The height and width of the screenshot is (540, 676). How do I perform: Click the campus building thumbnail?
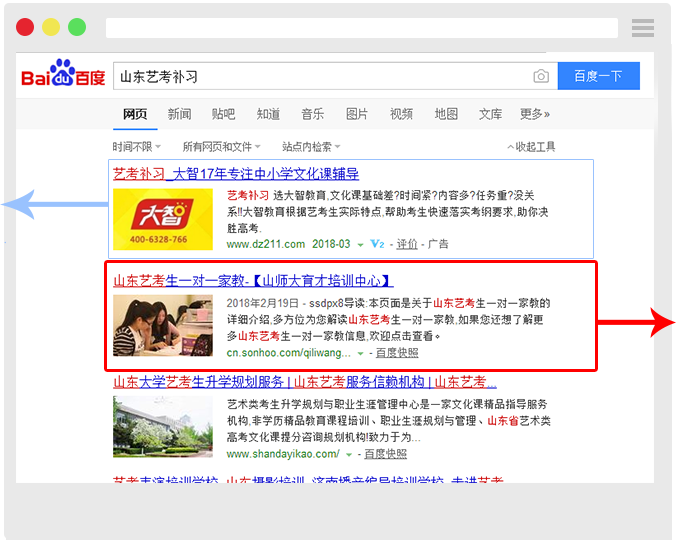(x=163, y=427)
